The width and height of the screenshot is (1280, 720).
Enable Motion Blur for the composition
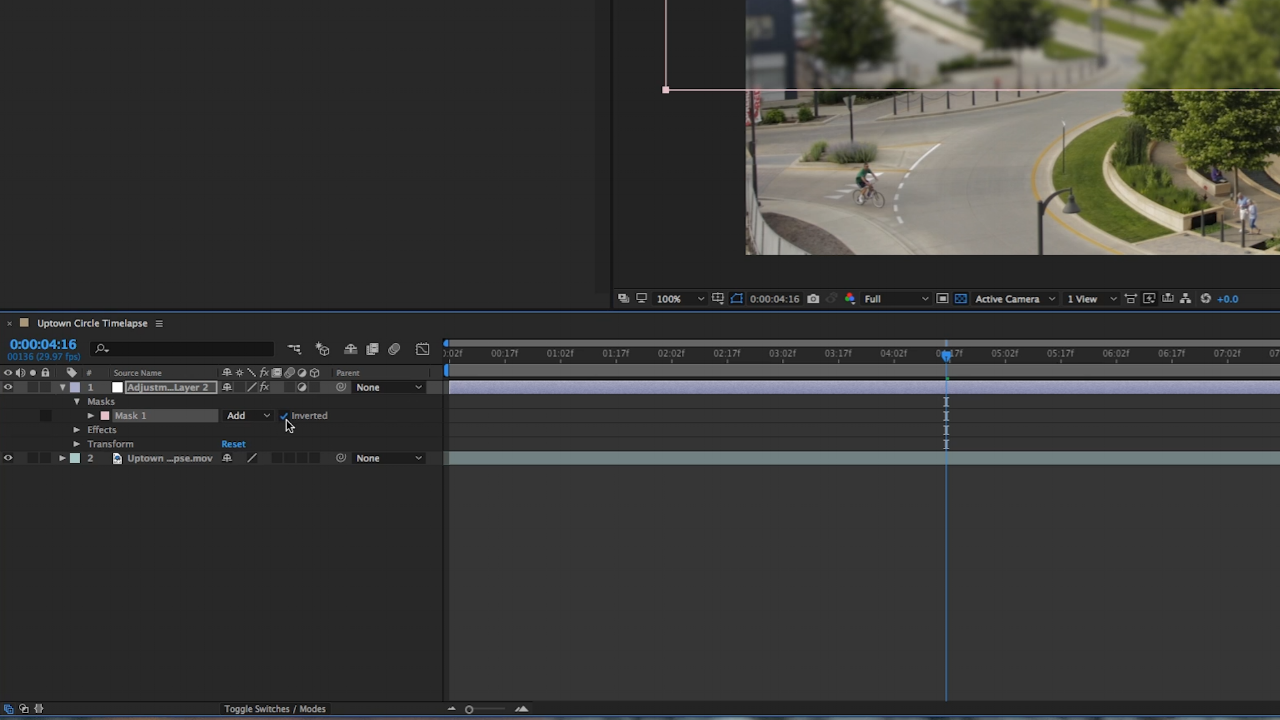point(394,349)
